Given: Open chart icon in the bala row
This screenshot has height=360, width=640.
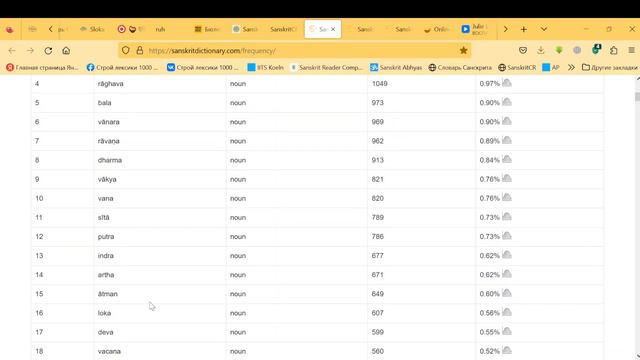Looking at the screenshot, I should pos(507,102).
